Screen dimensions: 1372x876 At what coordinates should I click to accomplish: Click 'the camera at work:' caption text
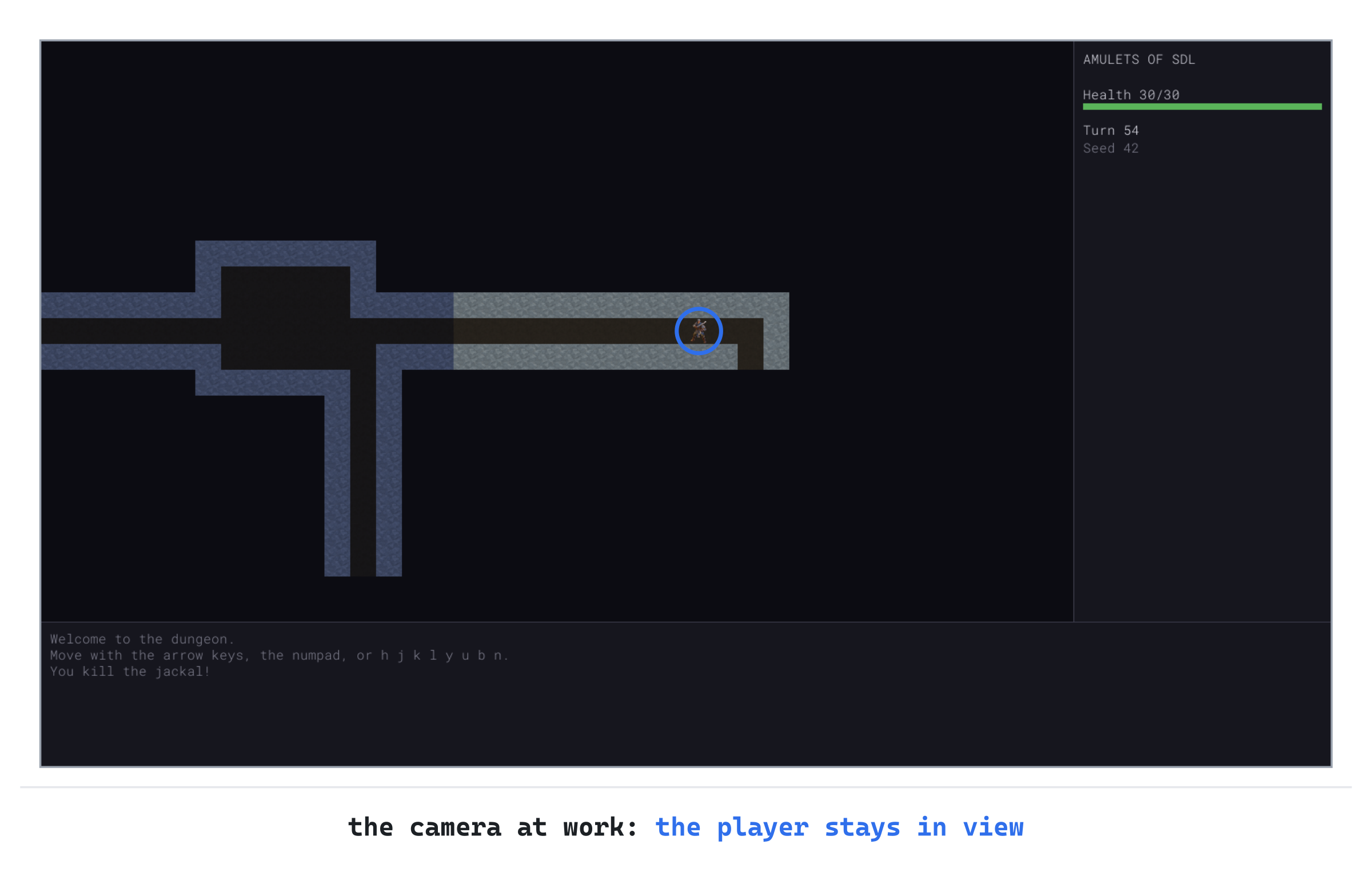click(493, 827)
